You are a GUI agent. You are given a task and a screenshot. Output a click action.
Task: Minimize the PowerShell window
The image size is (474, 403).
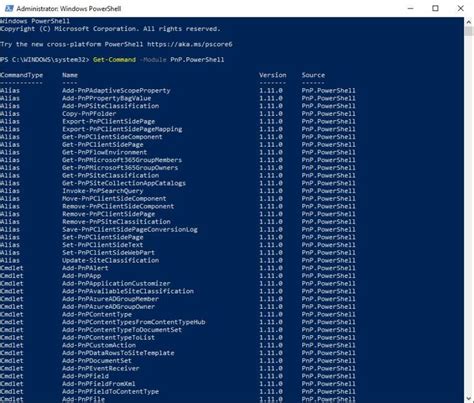click(410, 8)
